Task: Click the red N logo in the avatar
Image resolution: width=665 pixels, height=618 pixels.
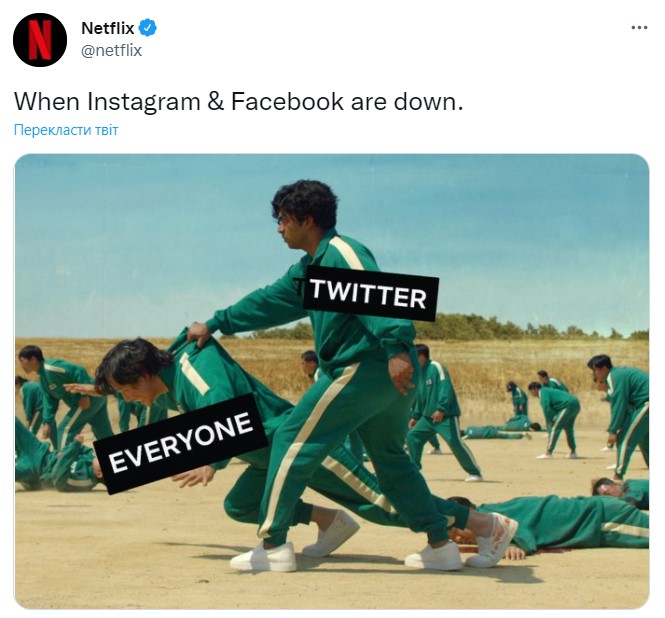Action: (x=40, y=40)
